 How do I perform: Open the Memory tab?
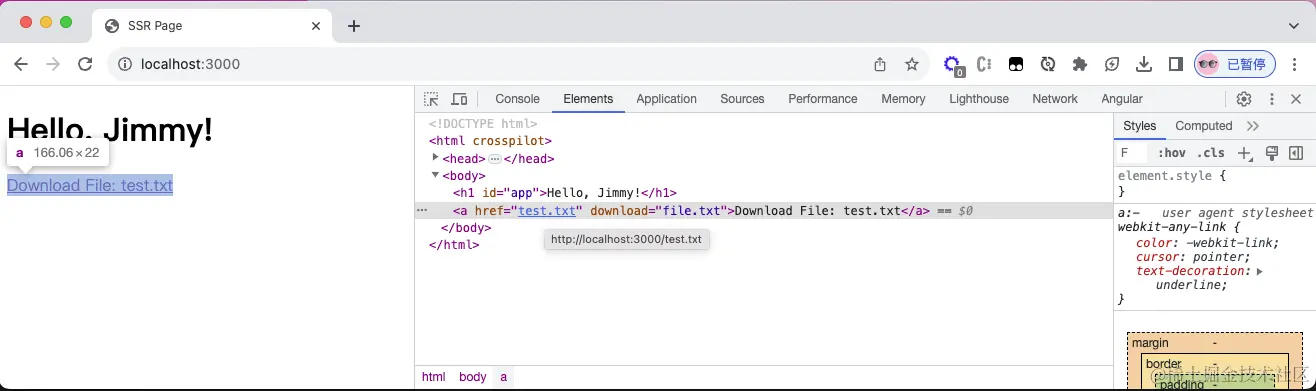903,99
